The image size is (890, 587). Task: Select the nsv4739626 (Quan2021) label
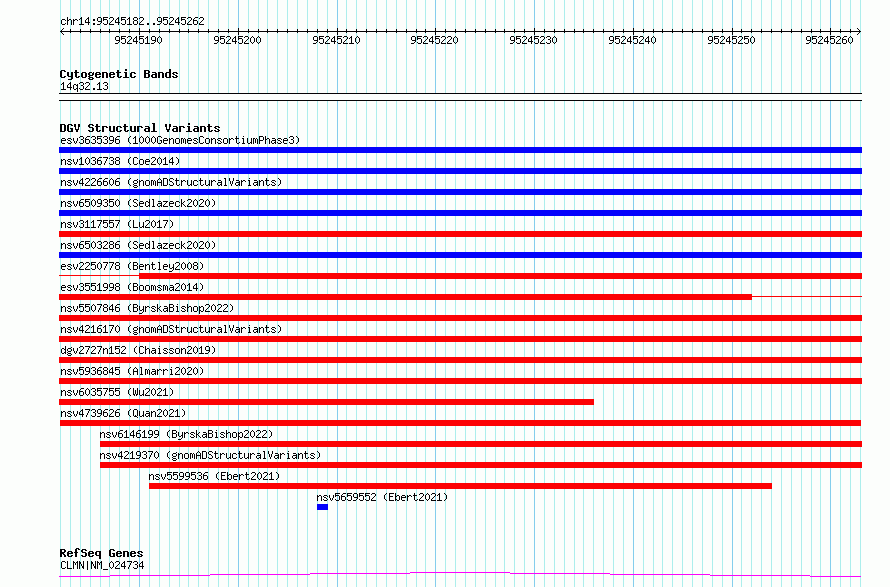coord(123,413)
